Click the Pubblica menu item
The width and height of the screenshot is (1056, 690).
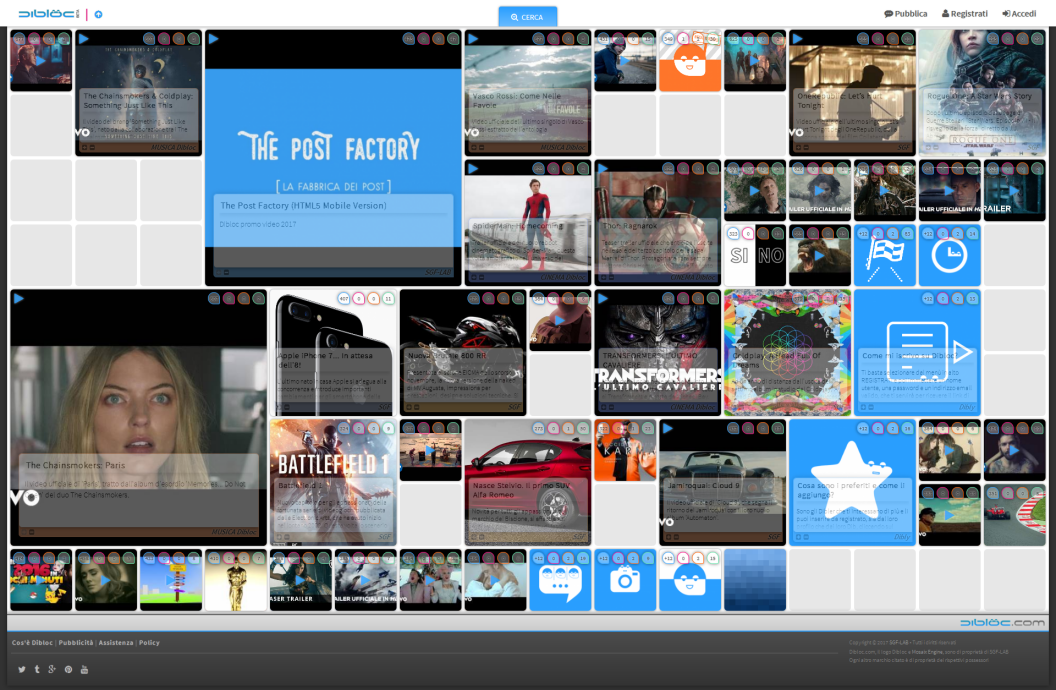coord(906,13)
